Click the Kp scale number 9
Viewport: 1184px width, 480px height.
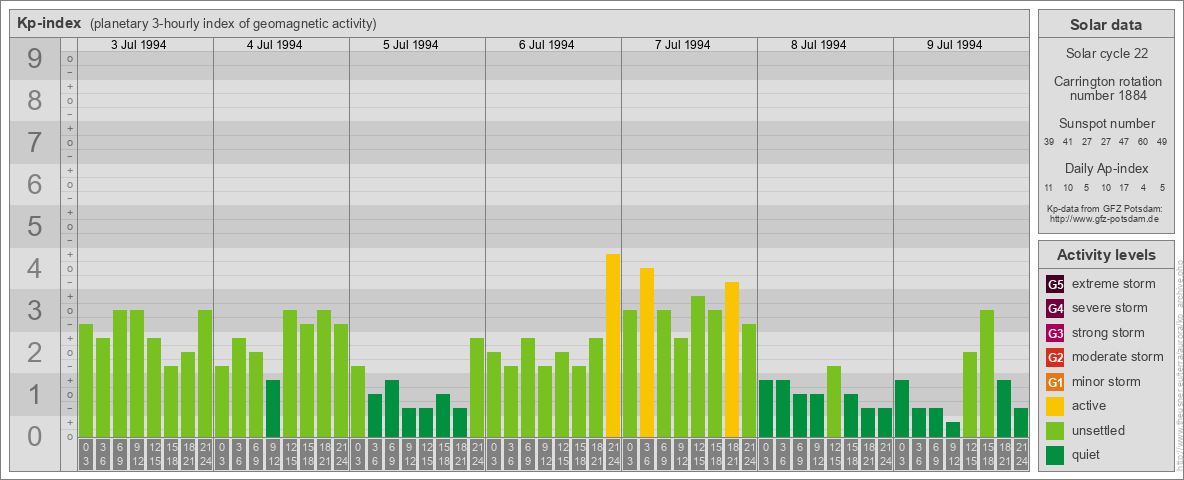point(35,59)
